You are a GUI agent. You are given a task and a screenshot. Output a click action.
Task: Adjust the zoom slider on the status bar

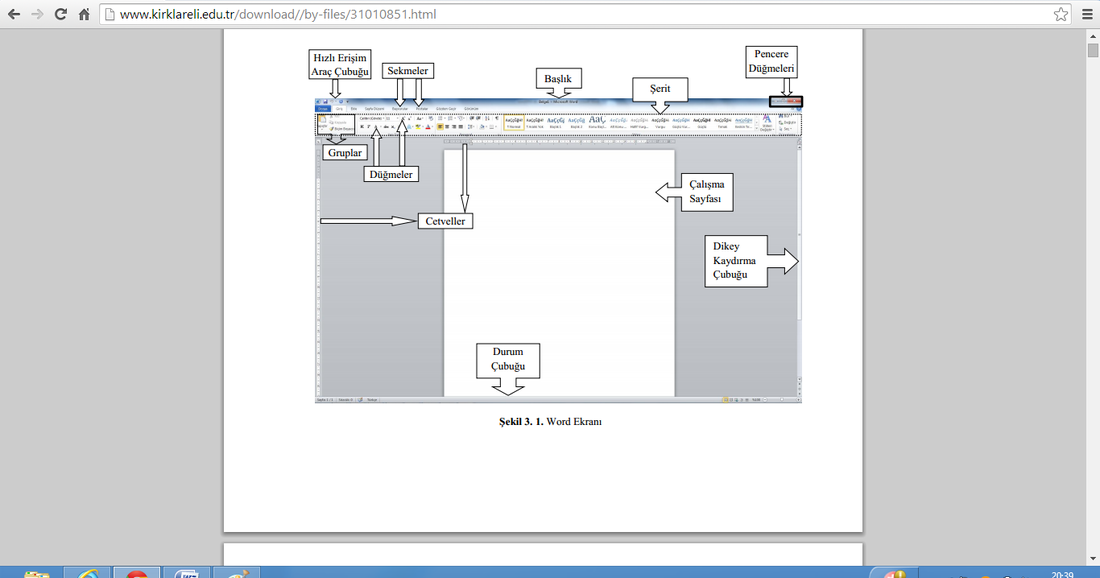[781, 399]
